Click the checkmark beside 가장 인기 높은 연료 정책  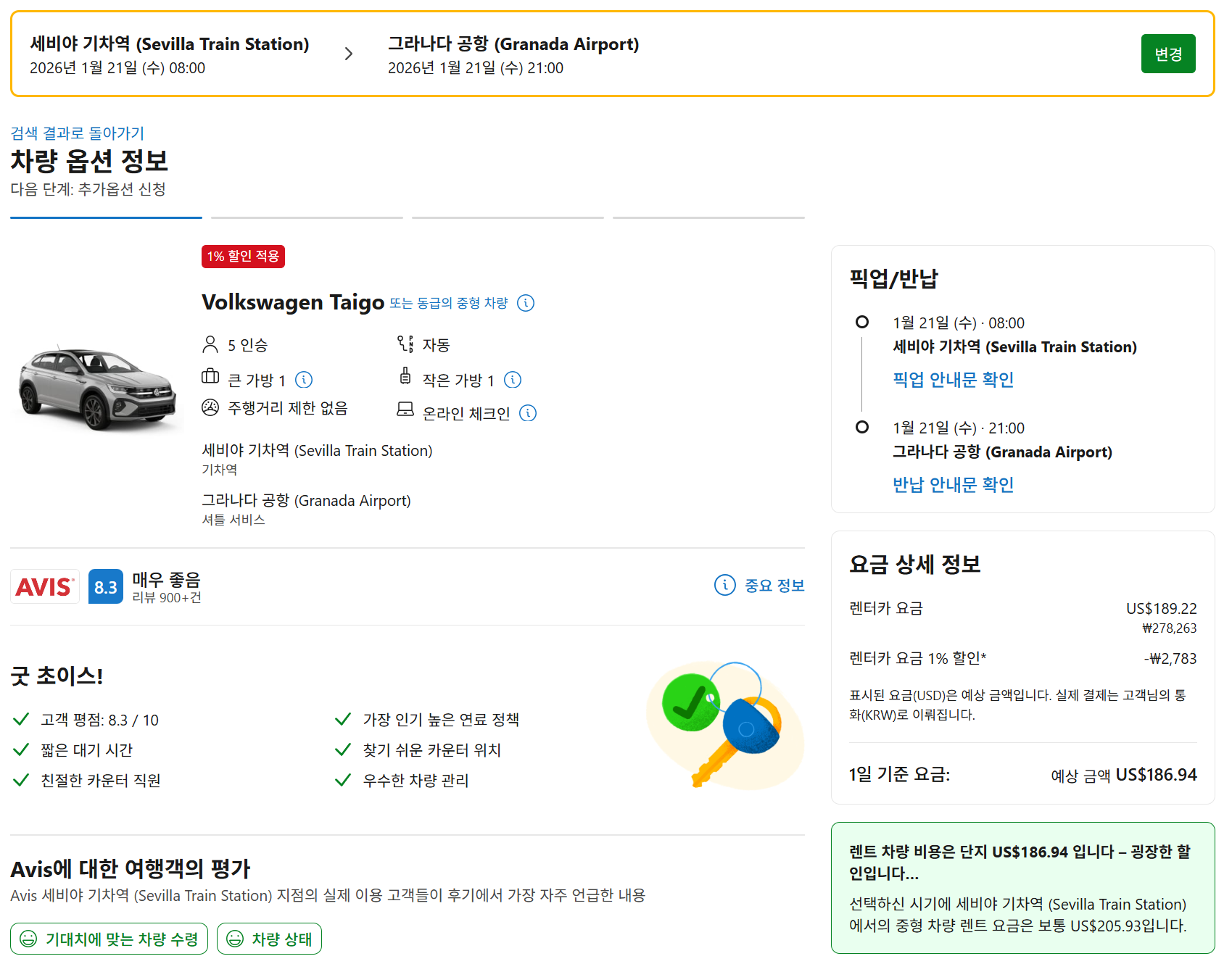[x=343, y=719]
